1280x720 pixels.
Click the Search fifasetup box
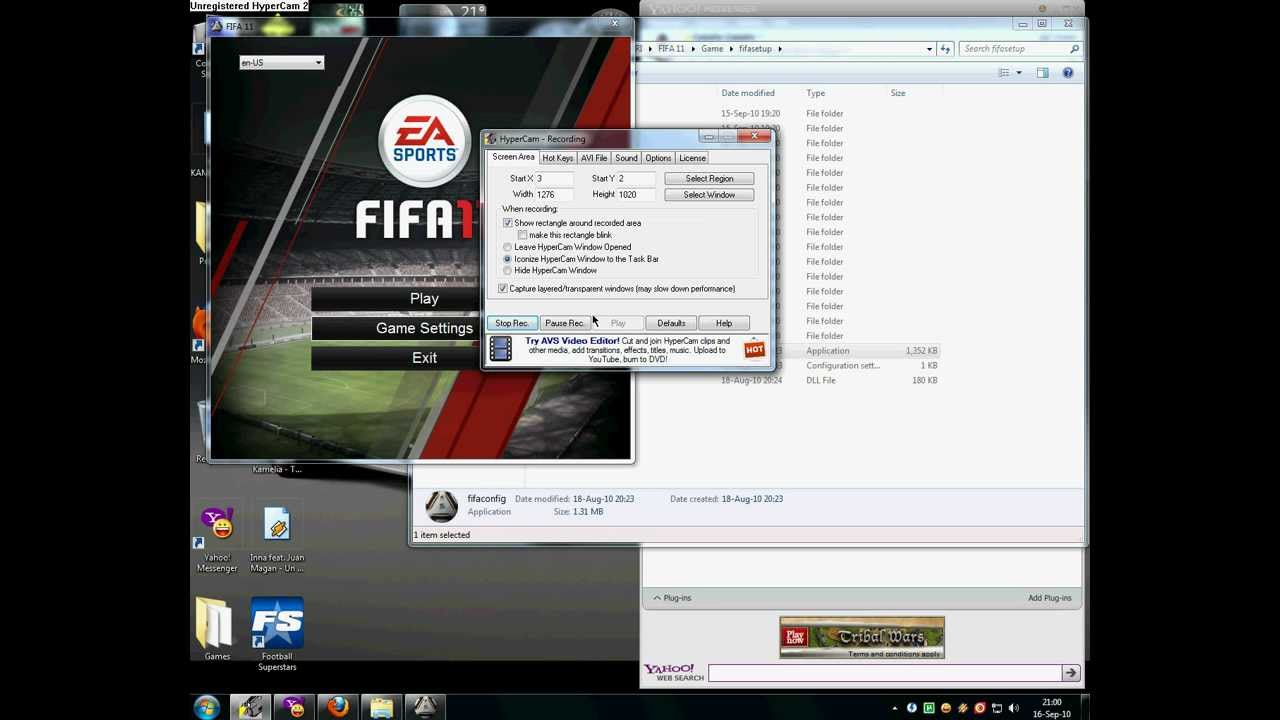click(x=1020, y=48)
